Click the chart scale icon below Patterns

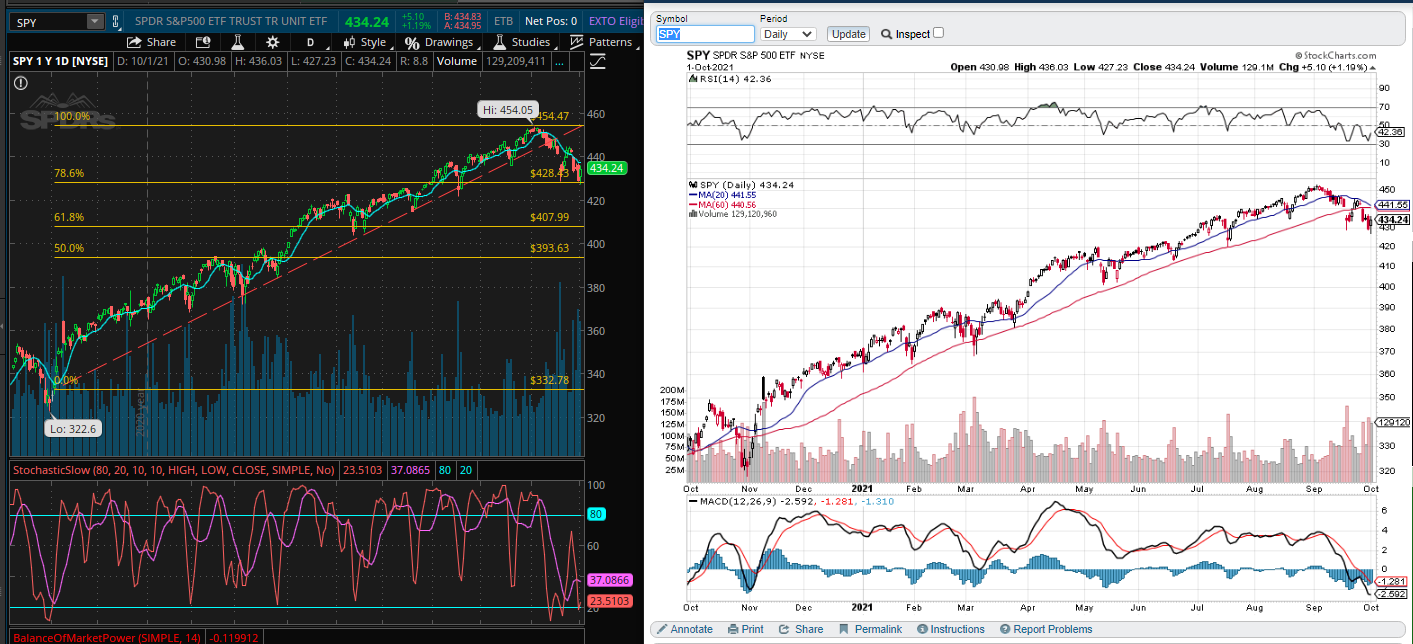(x=598, y=62)
